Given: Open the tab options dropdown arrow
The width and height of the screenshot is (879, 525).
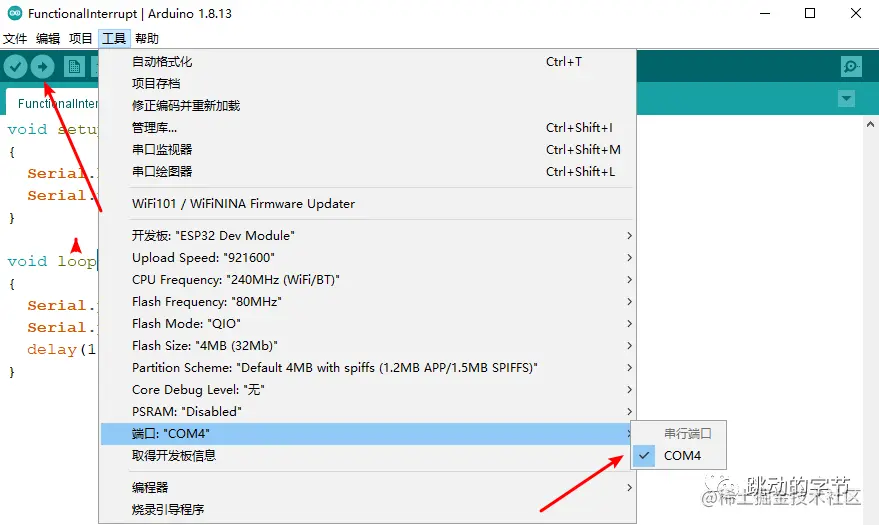Looking at the screenshot, I should pos(846,99).
